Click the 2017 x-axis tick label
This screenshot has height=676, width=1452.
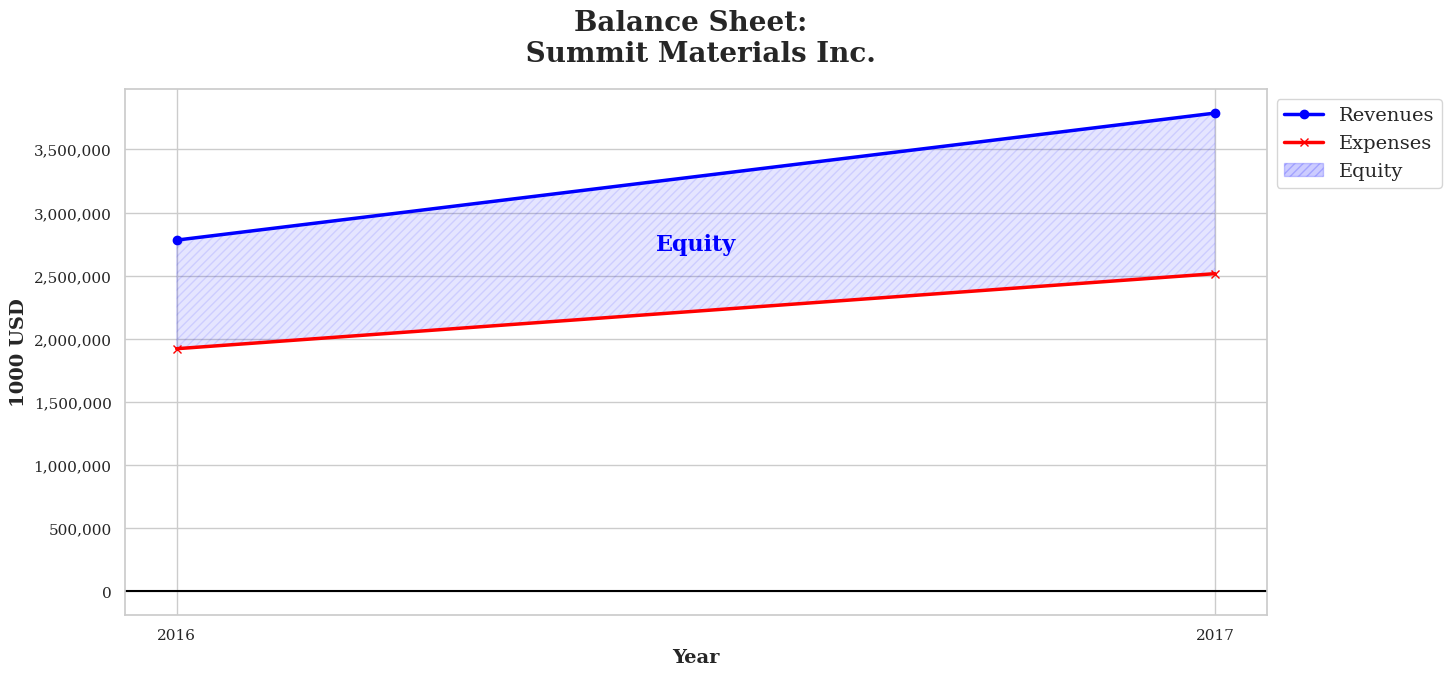click(1215, 635)
